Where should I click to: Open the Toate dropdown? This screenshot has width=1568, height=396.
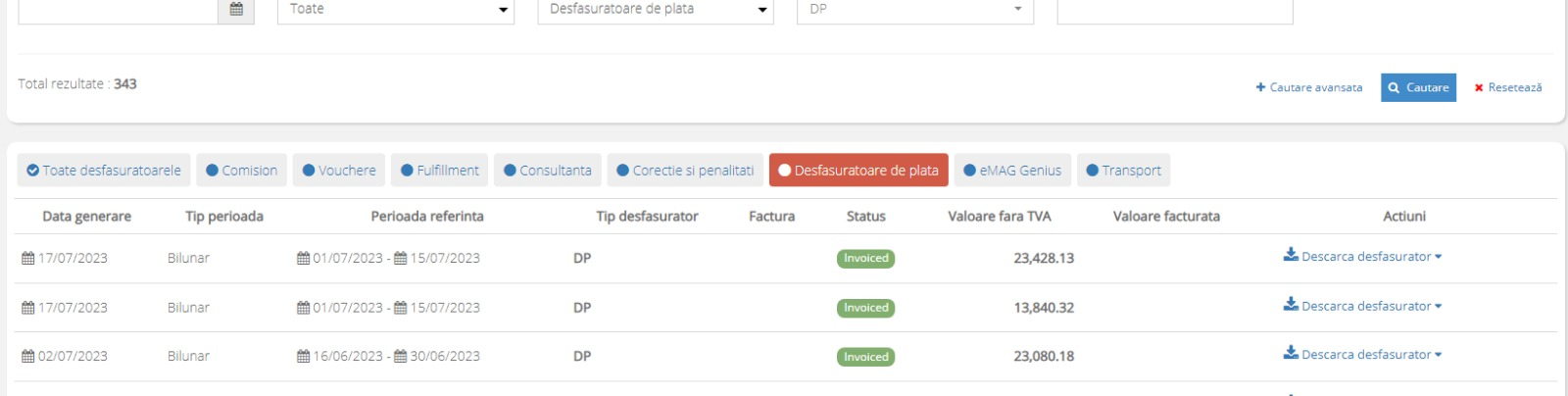tap(396, 10)
